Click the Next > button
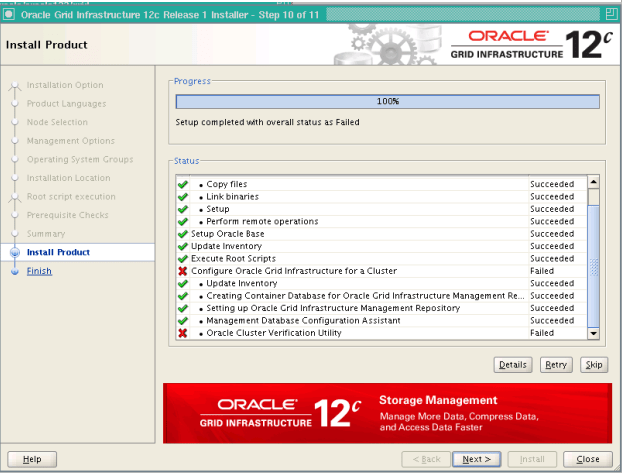The image size is (622, 473). 476,459
